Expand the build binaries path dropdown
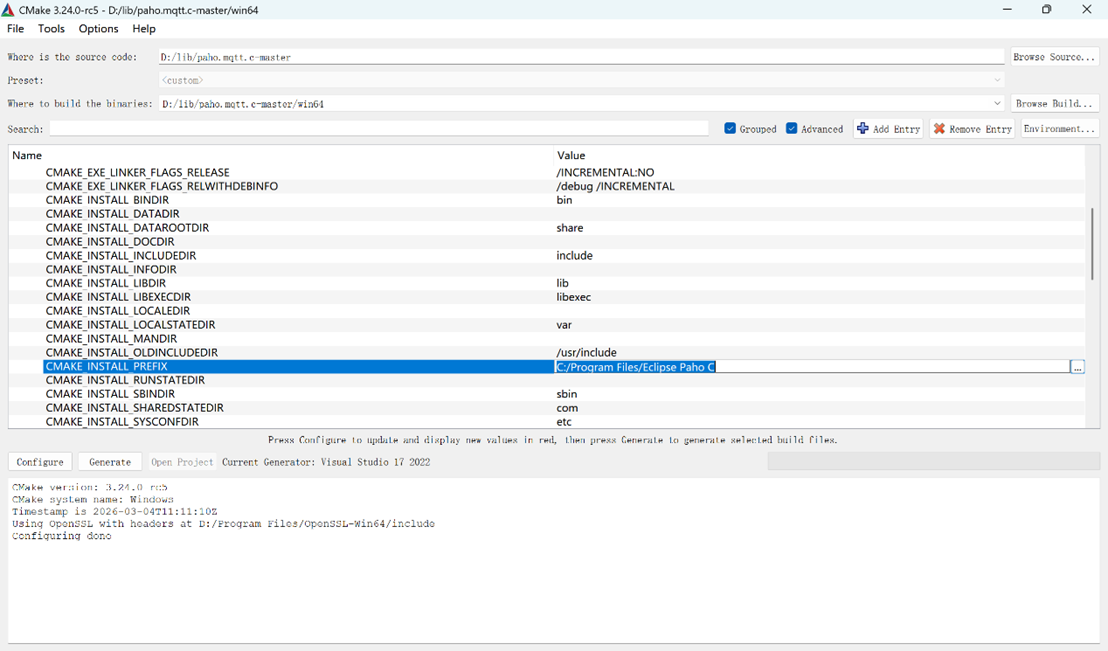 (x=997, y=104)
